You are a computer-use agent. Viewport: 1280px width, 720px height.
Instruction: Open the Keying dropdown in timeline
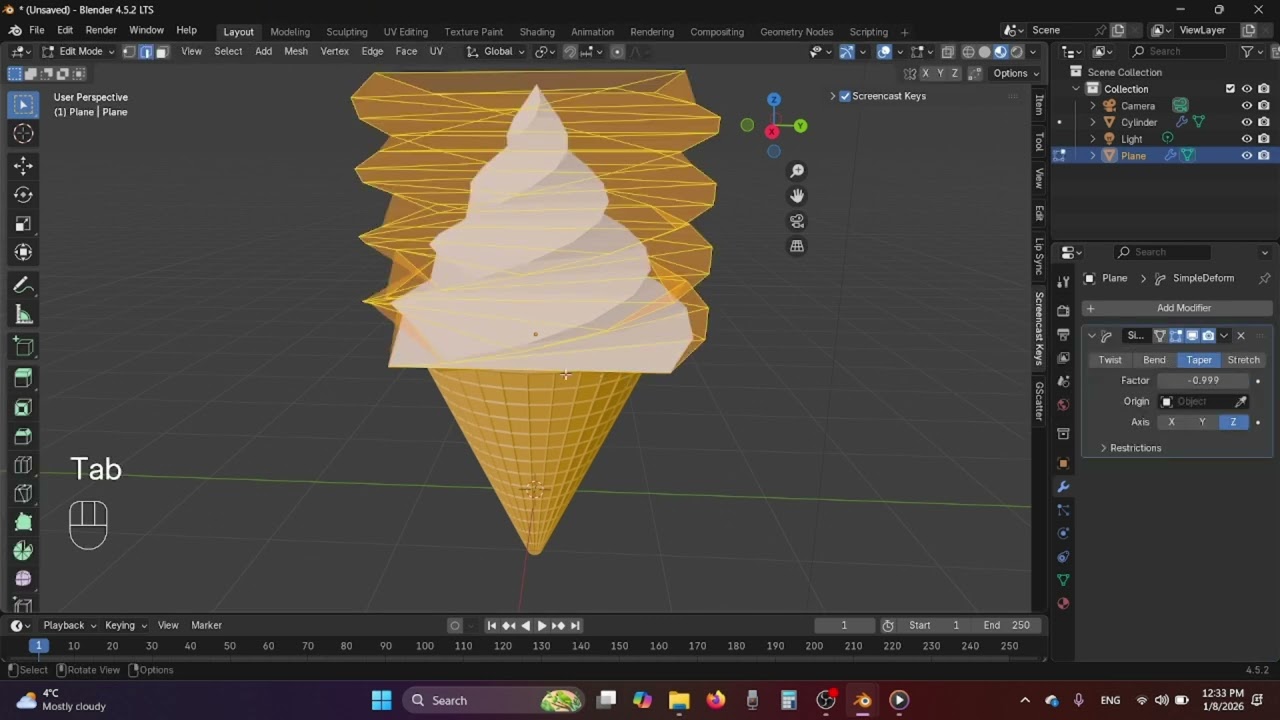(x=125, y=625)
